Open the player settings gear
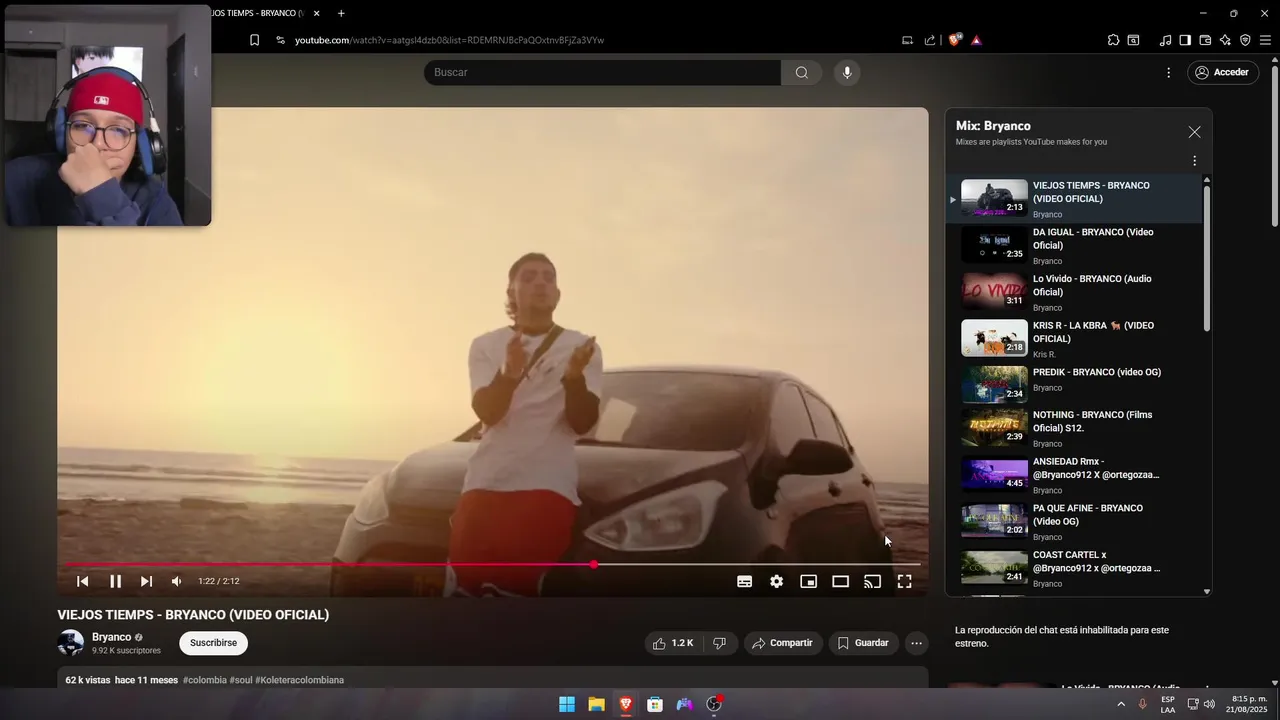 click(x=776, y=581)
